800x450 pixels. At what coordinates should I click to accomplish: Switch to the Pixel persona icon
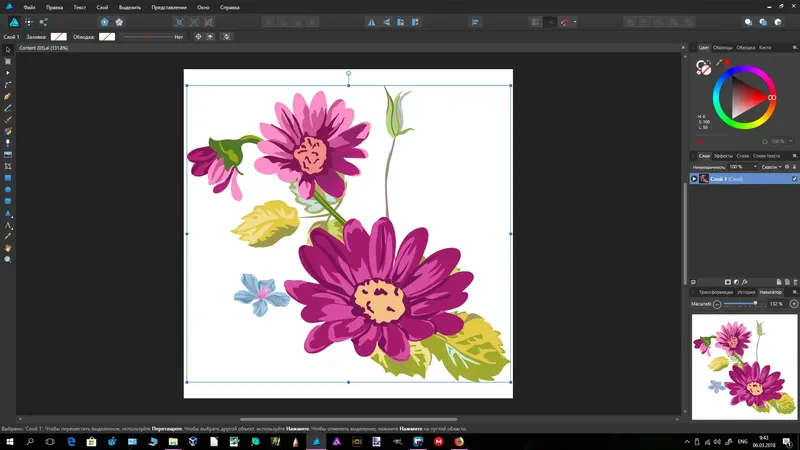coord(28,21)
